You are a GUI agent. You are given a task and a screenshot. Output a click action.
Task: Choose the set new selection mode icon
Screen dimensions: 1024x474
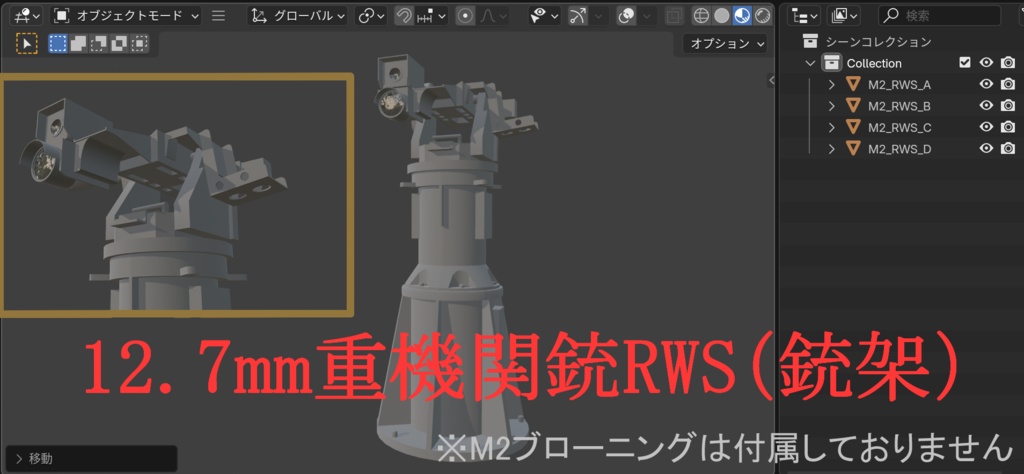[x=58, y=44]
